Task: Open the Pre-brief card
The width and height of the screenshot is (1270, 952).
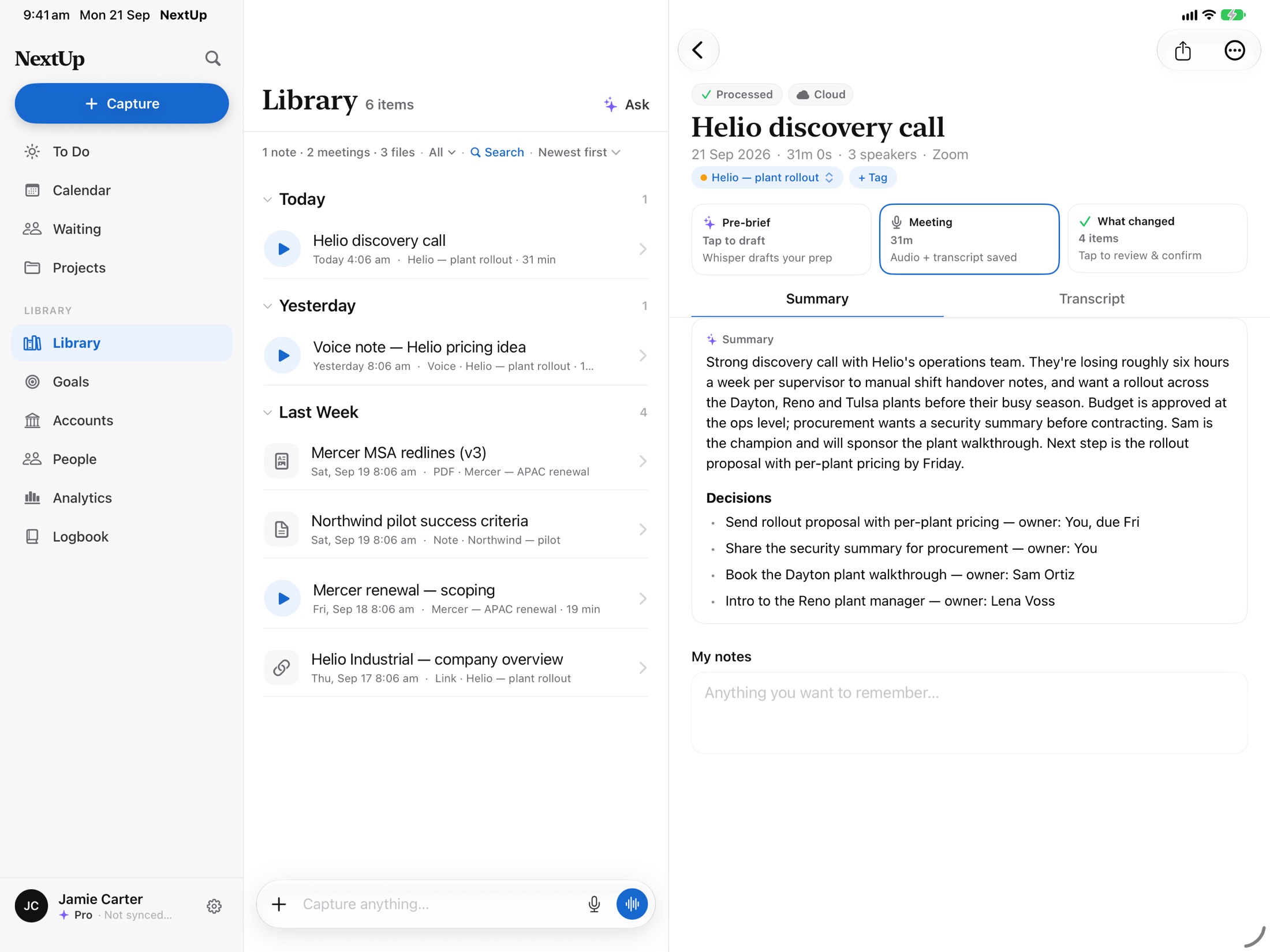Action: pos(781,239)
